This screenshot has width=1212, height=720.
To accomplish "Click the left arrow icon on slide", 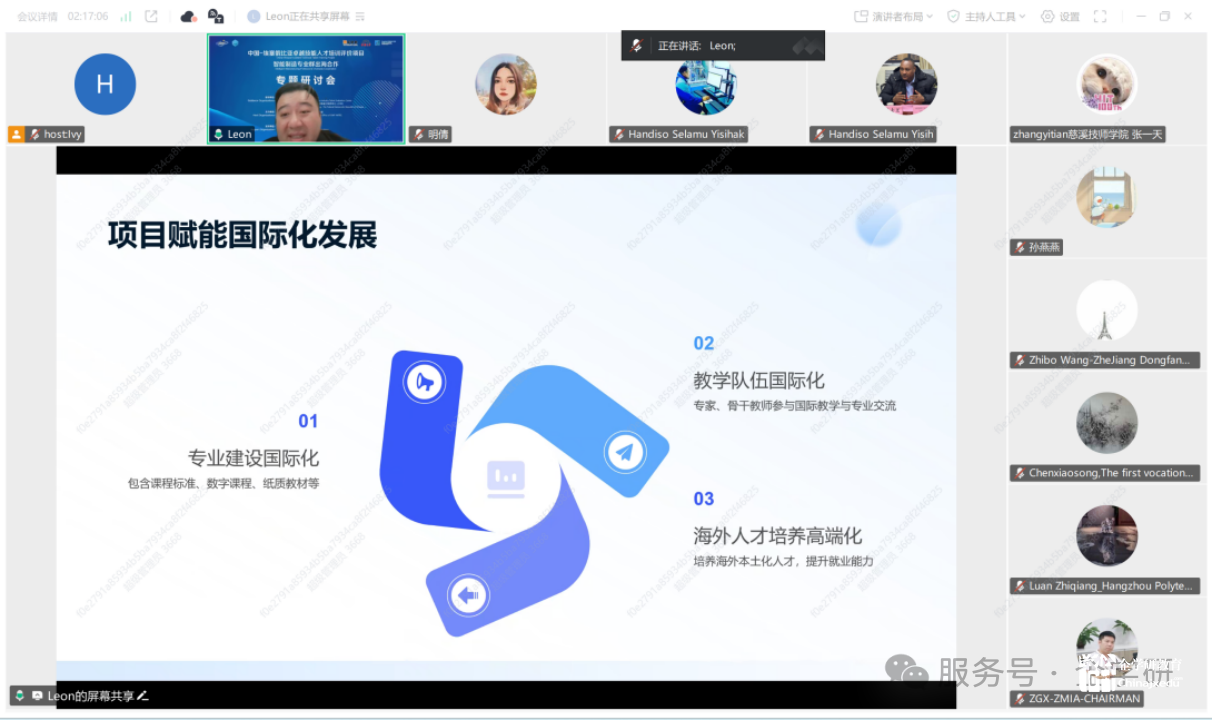I will click(x=466, y=596).
